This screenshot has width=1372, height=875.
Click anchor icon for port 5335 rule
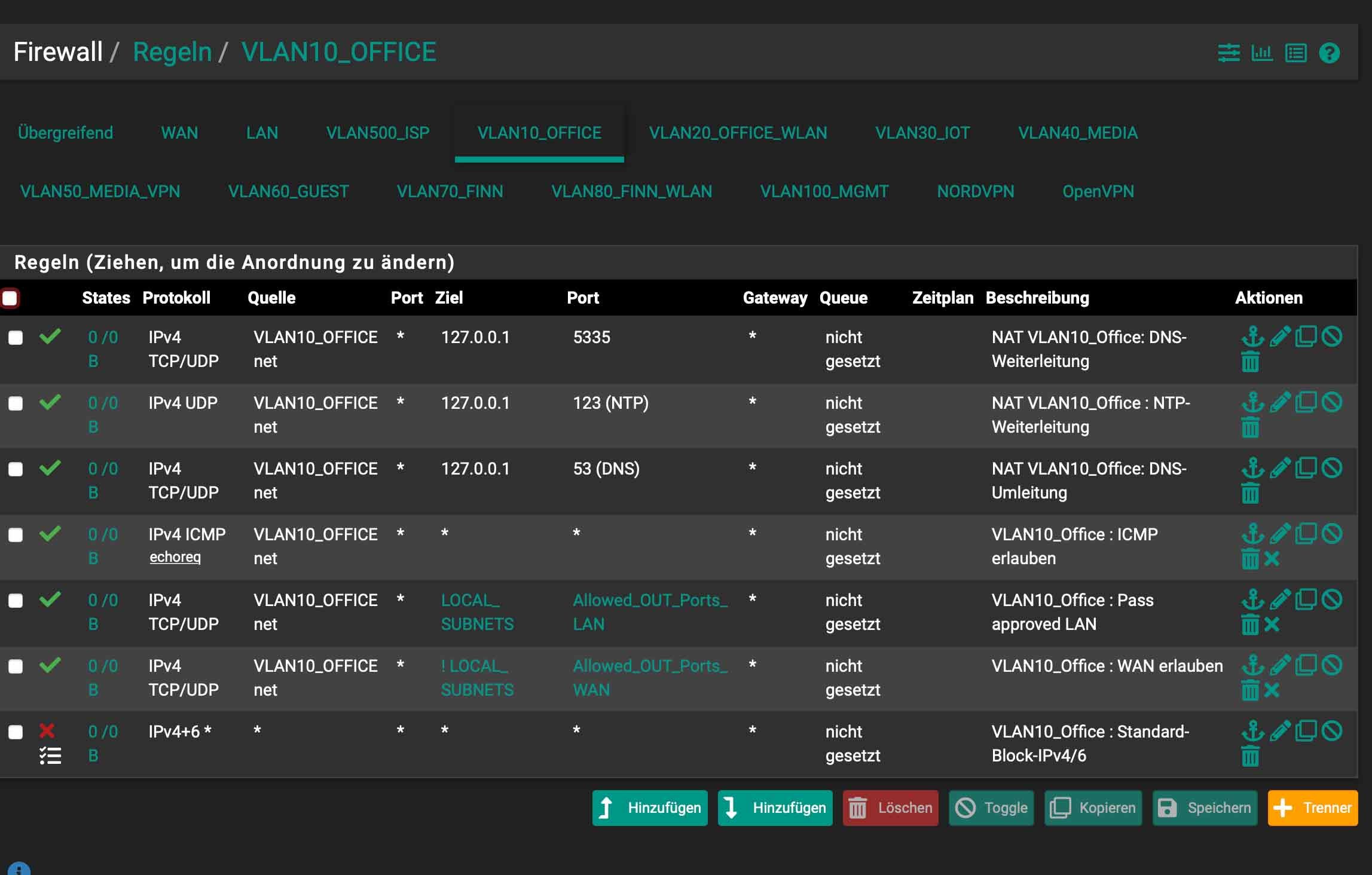click(1252, 336)
